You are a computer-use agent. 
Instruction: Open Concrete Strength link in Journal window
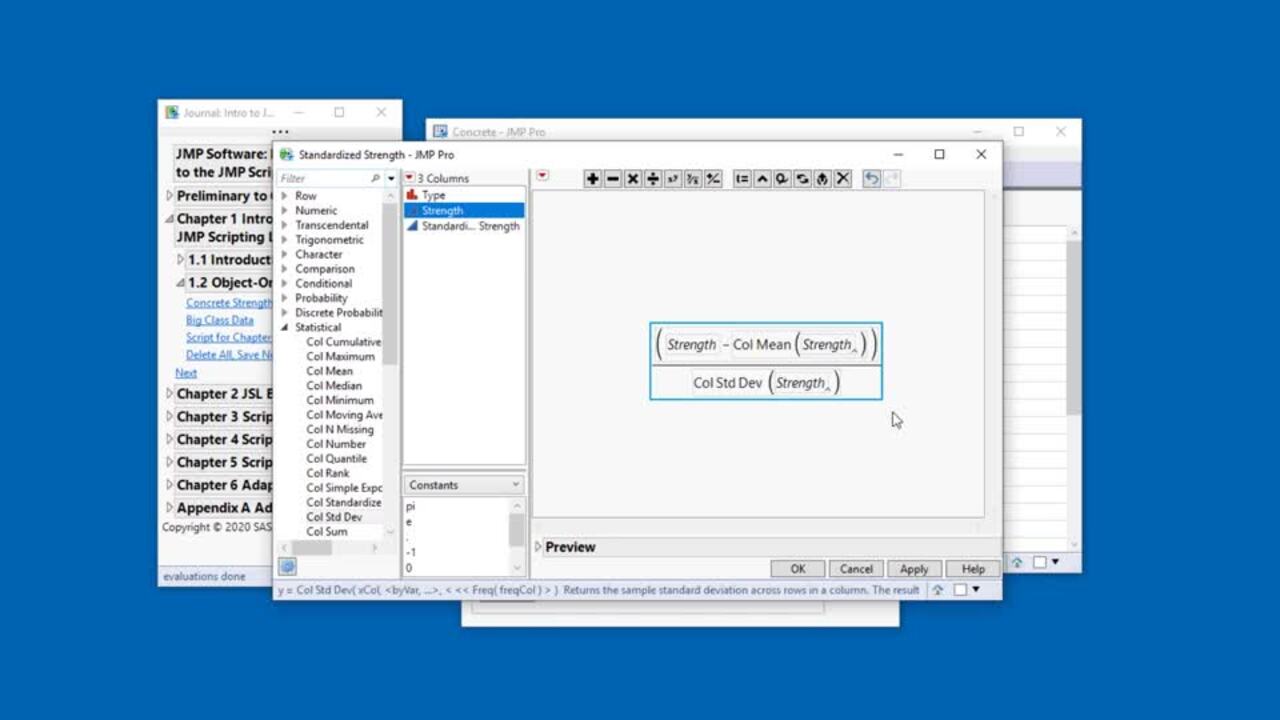point(229,303)
